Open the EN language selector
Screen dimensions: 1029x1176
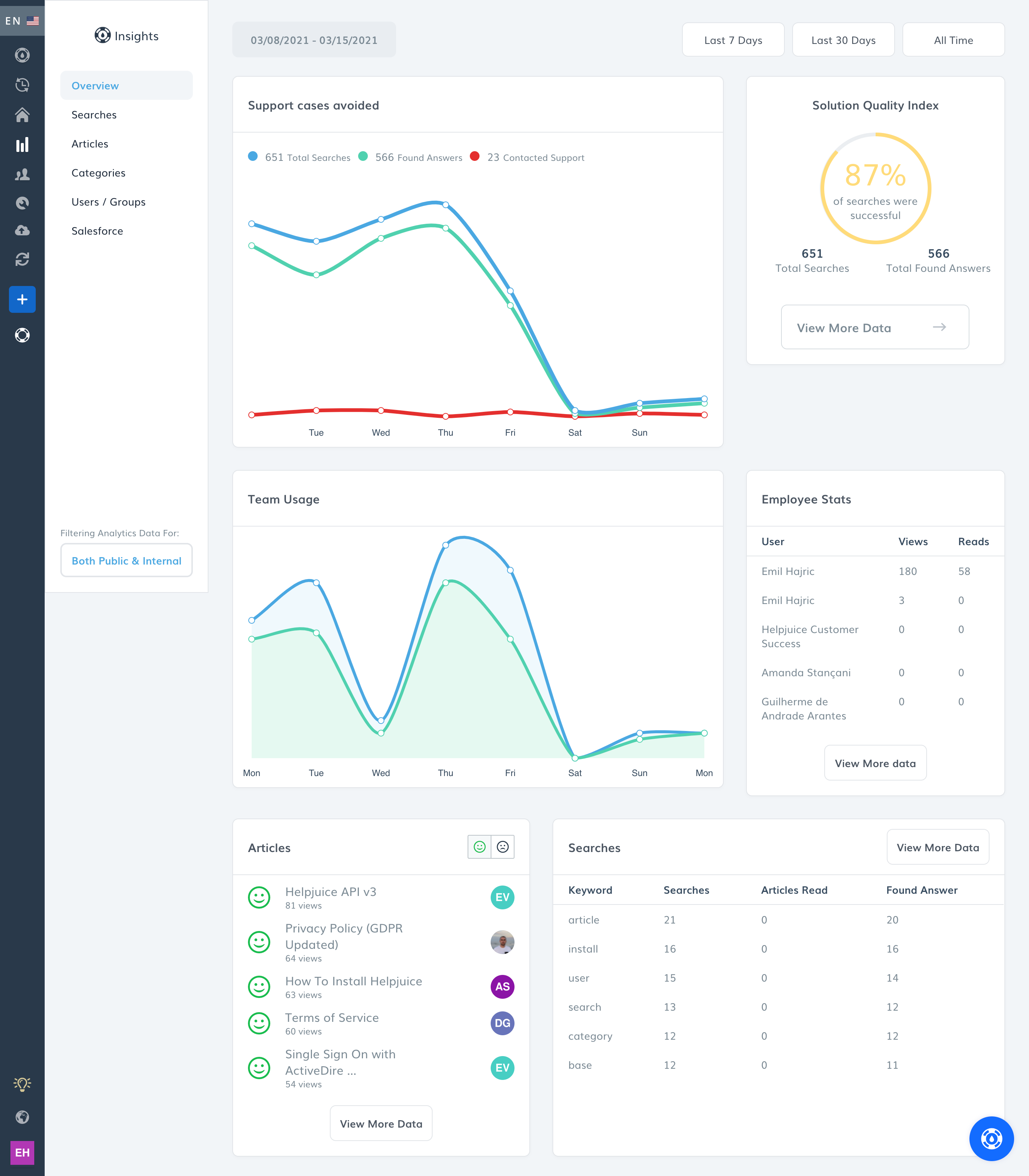point(22,21)
